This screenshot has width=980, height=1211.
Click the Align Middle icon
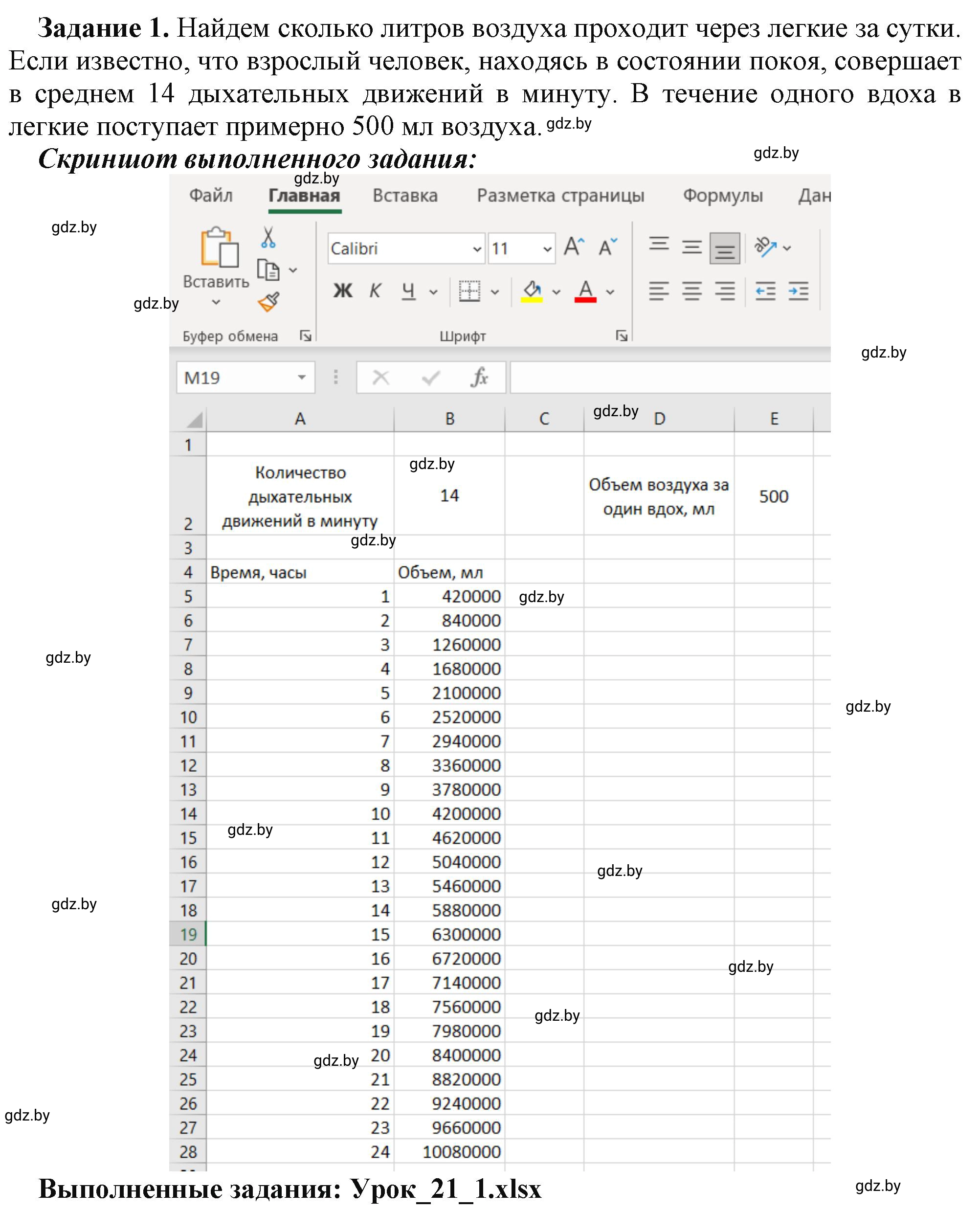pyautogui.click(x=691, y=247)
